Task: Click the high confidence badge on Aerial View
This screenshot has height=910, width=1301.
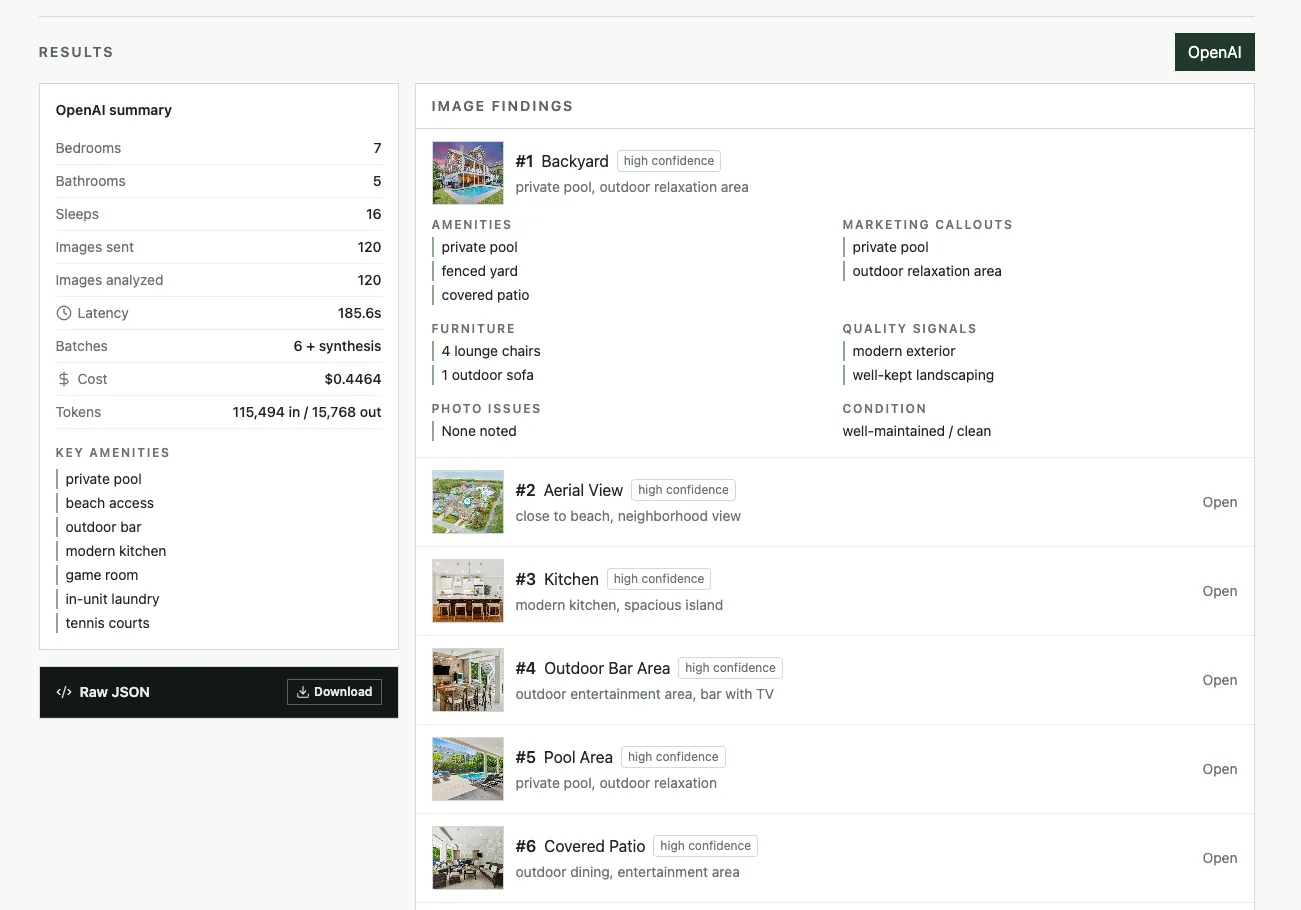Action: tap(683, 490)
